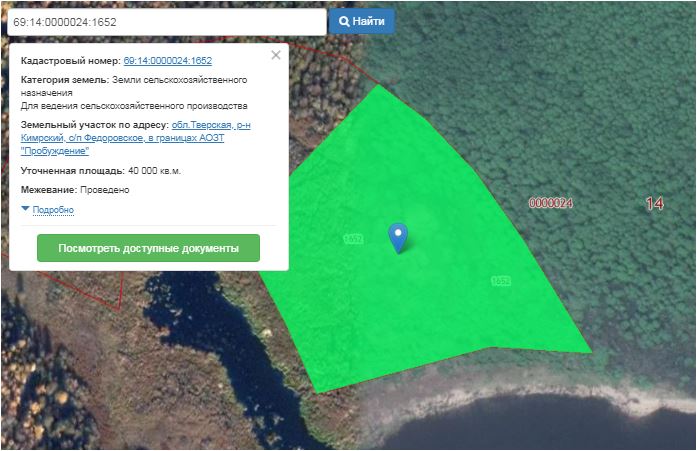Click the top corner of the green parcel
This screenshot has height=451, width=697.
(379, 87)
